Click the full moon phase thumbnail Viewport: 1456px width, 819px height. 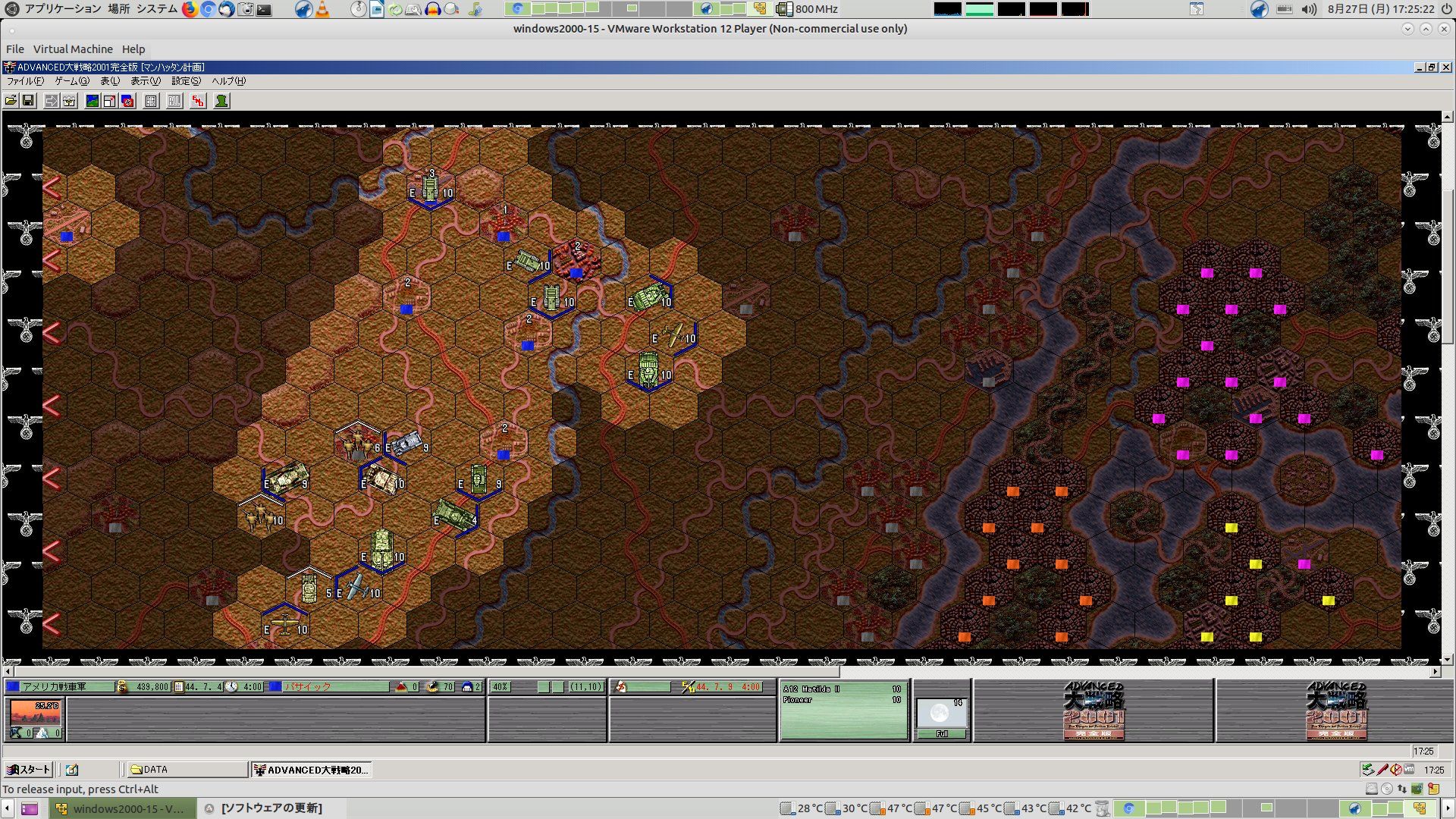(940, 714)
